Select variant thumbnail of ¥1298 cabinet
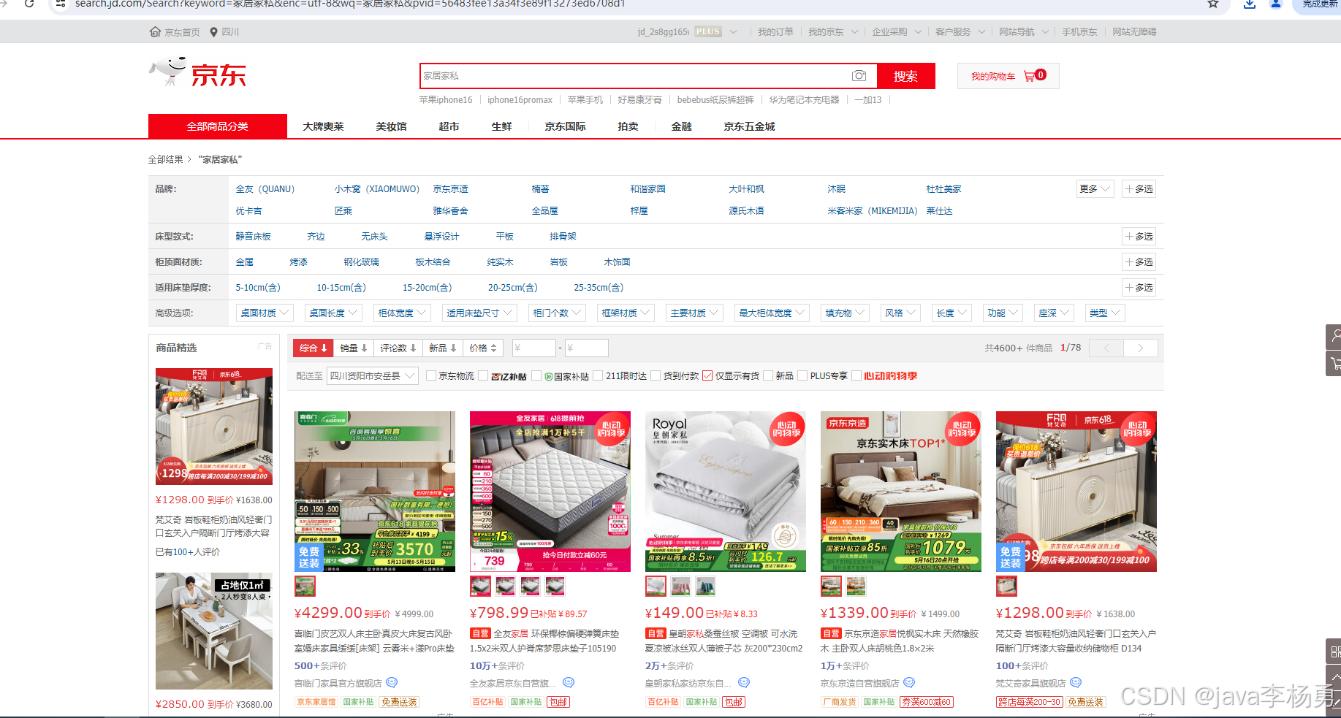 click(1006, 586)
